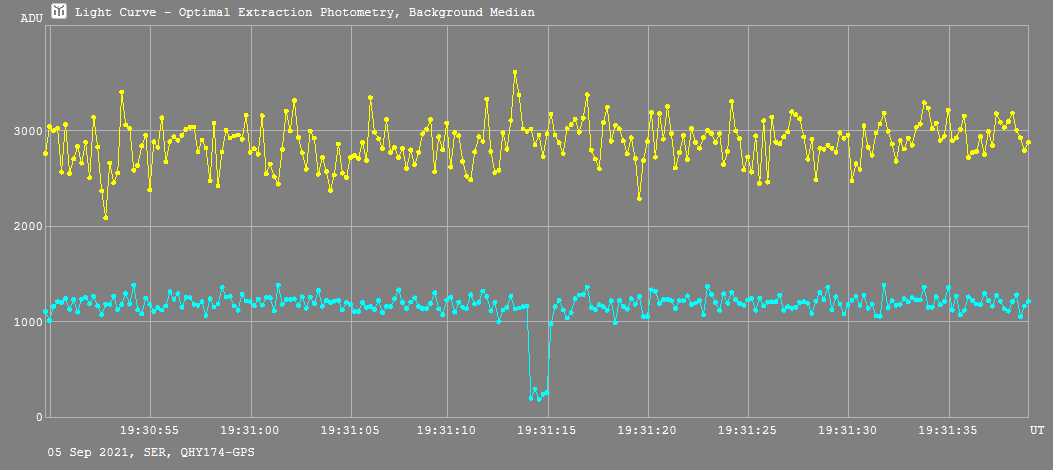Select the 19:31:25 time tick label
Viewport: 1053px width, 470px height.
coord(749,430)
